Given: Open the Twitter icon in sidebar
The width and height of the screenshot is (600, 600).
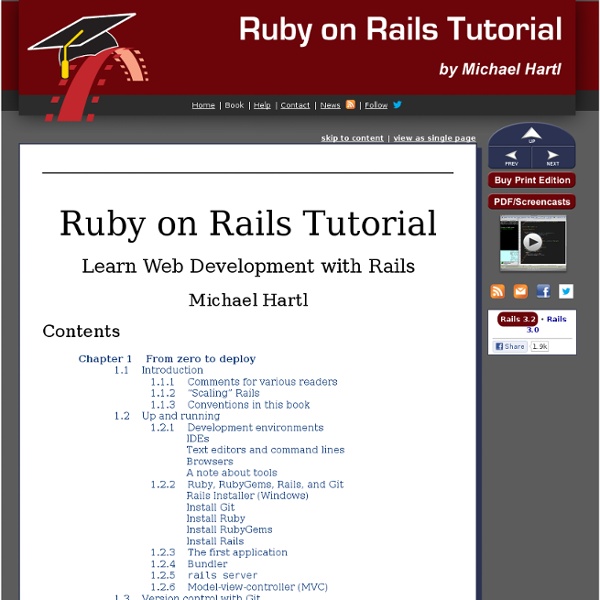Looking at the screenshot, I should 566,291.
